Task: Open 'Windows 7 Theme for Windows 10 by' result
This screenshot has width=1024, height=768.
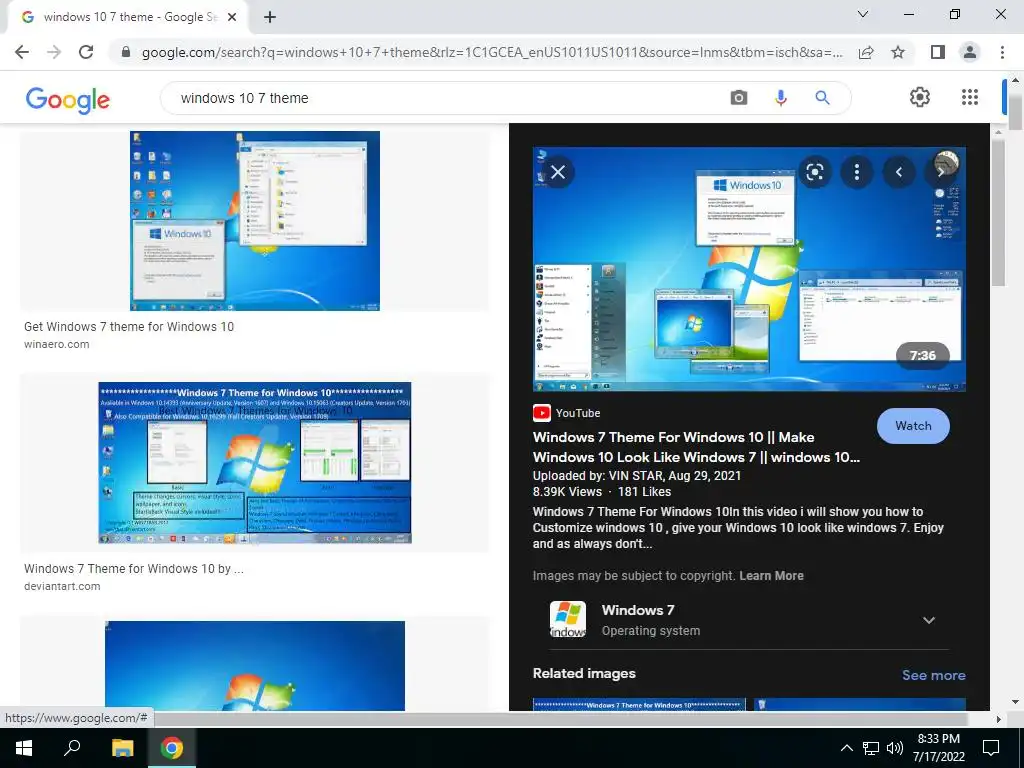Action: tap(134, 569)
